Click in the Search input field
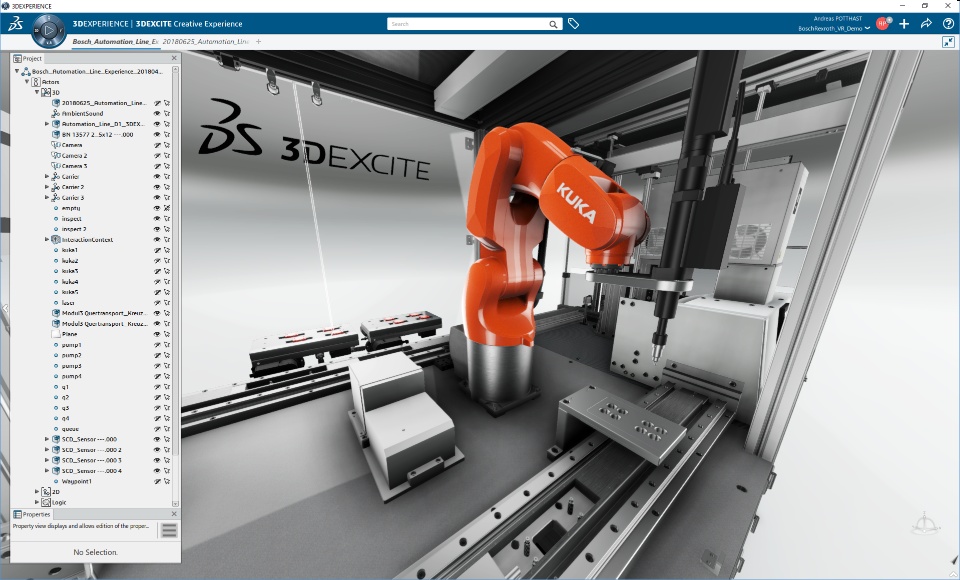The height and width of the screenshot is (580, 960). 468,24
